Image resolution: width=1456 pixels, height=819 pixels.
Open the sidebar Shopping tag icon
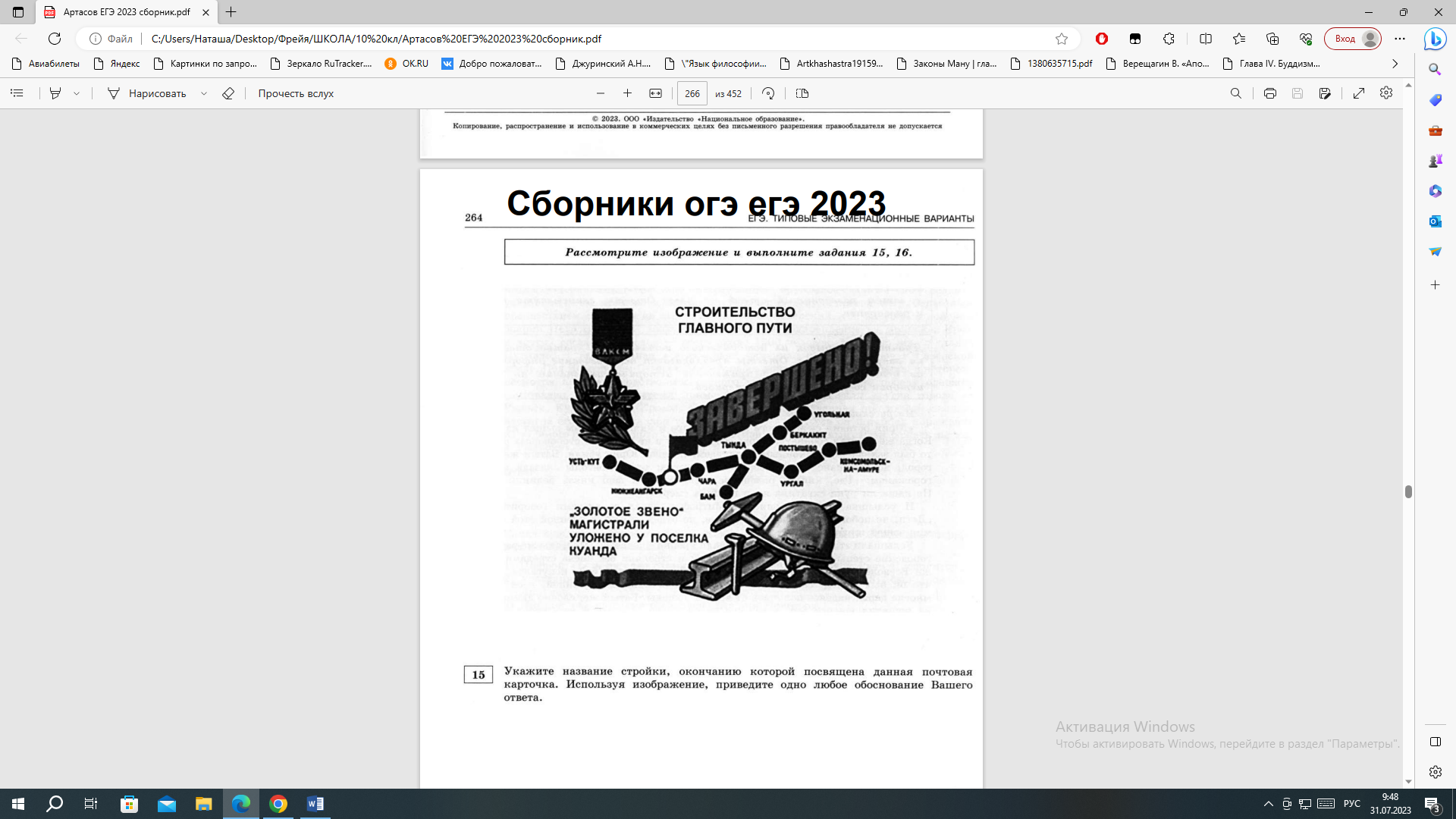click(1435, 100)
